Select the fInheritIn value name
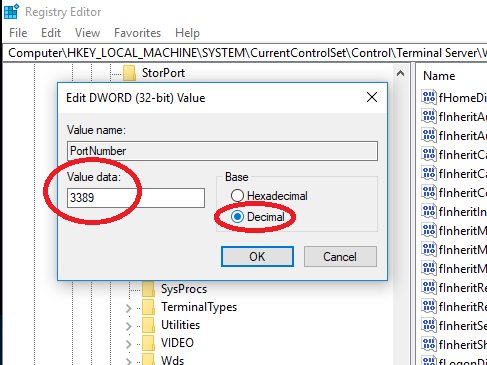 point(463,212)
